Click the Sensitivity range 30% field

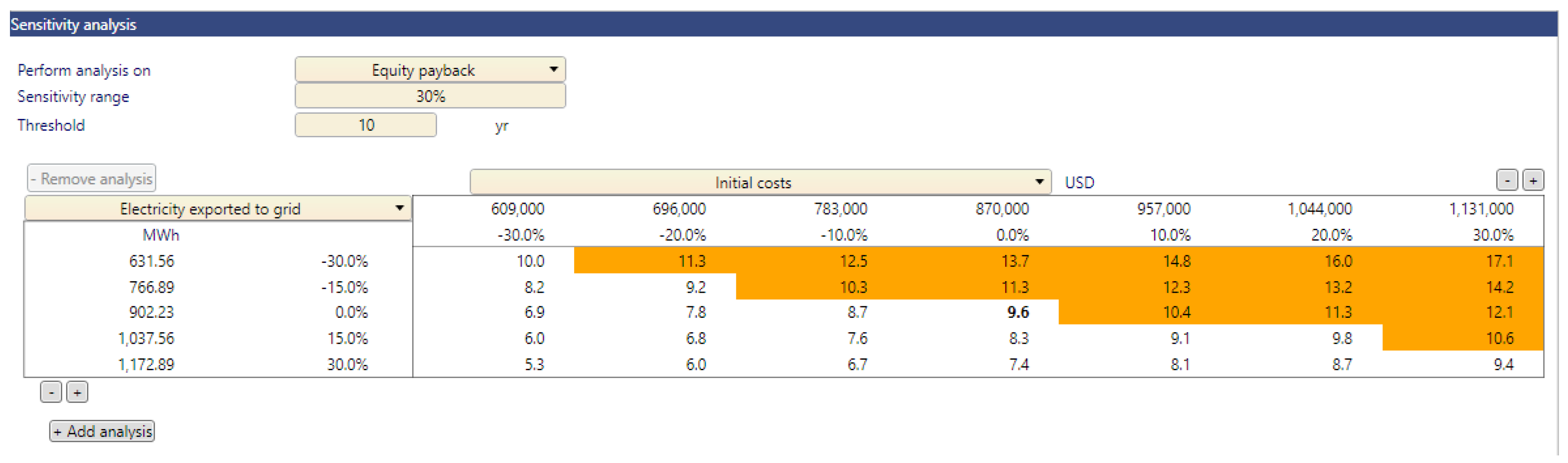tap(430, 96)
